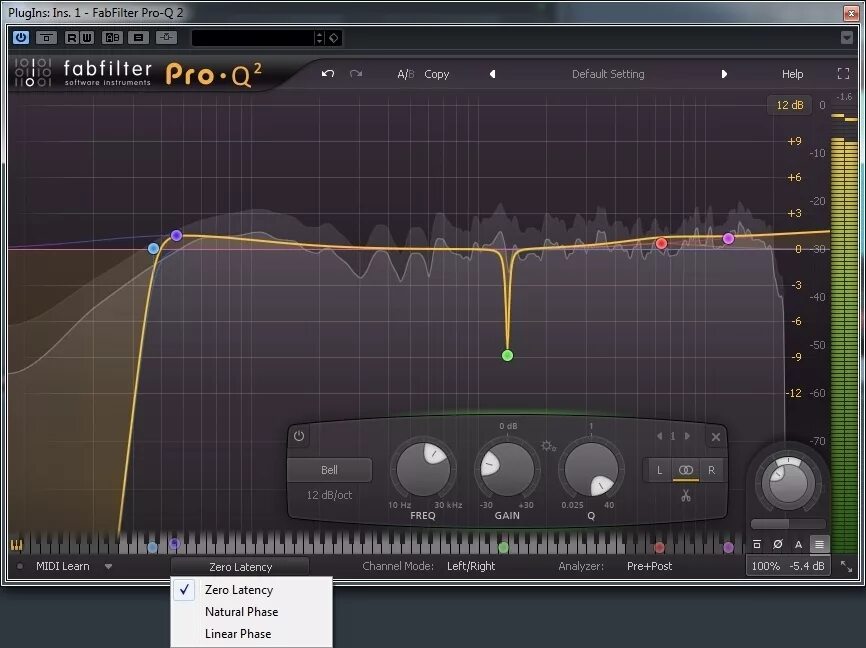Viewport: 866px width, 648px height.
Task: Click Copy to copy A/B state
Action: tap(436, 74)
